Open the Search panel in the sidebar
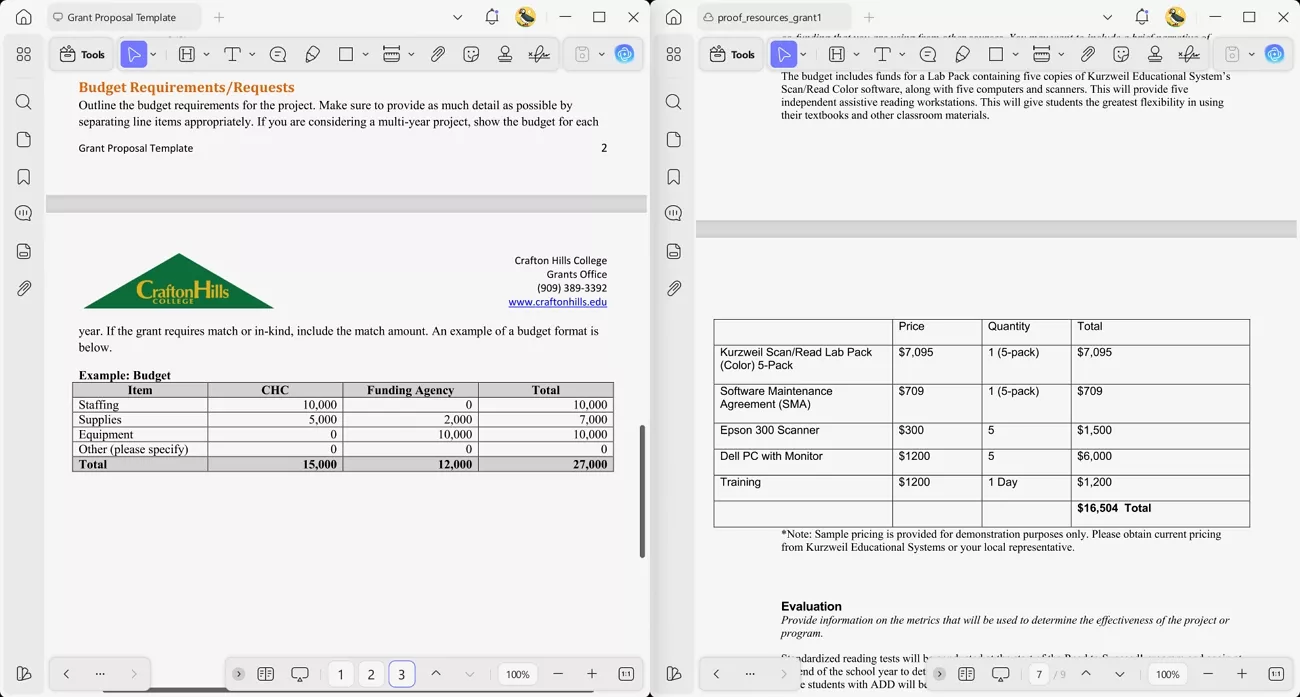Image resolution: width=1300 pixels, height=697 pixels. (23, 101)
